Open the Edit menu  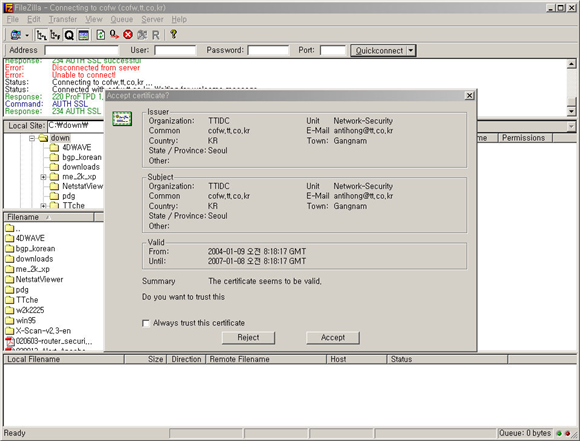[34, 19]
